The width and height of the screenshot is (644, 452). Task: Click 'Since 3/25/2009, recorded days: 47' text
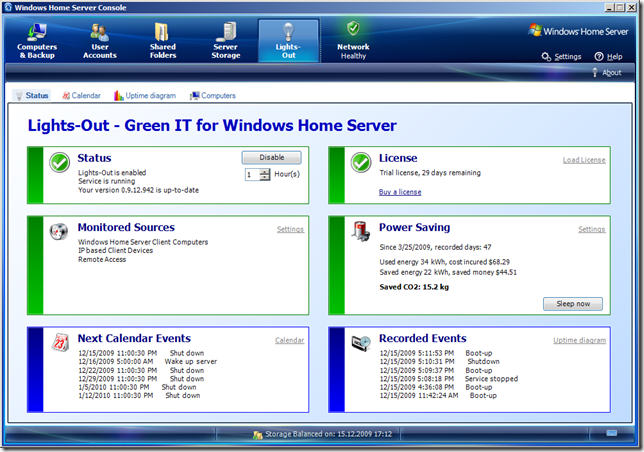[435, 247]
